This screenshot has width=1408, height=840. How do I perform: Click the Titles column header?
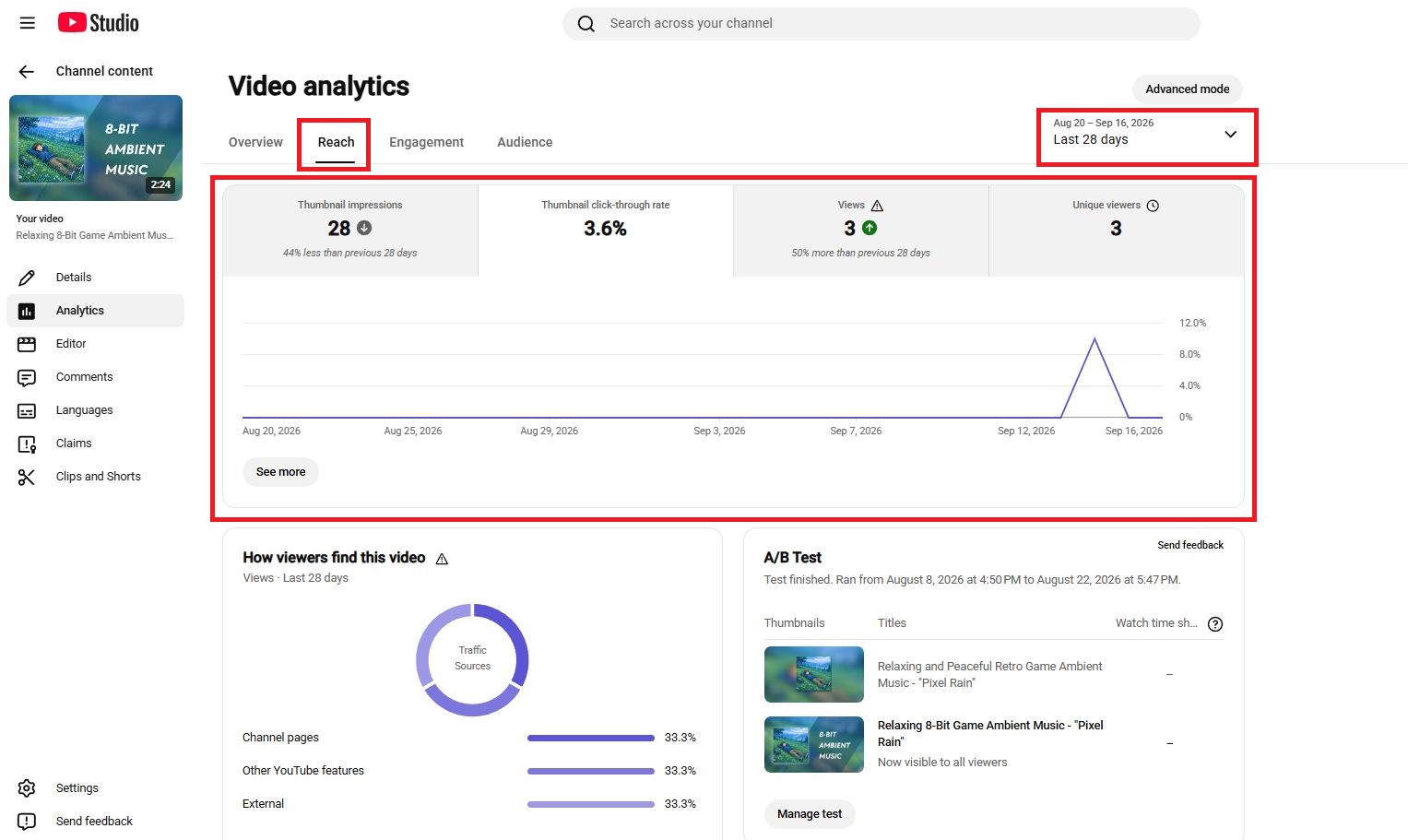(892, 623)
